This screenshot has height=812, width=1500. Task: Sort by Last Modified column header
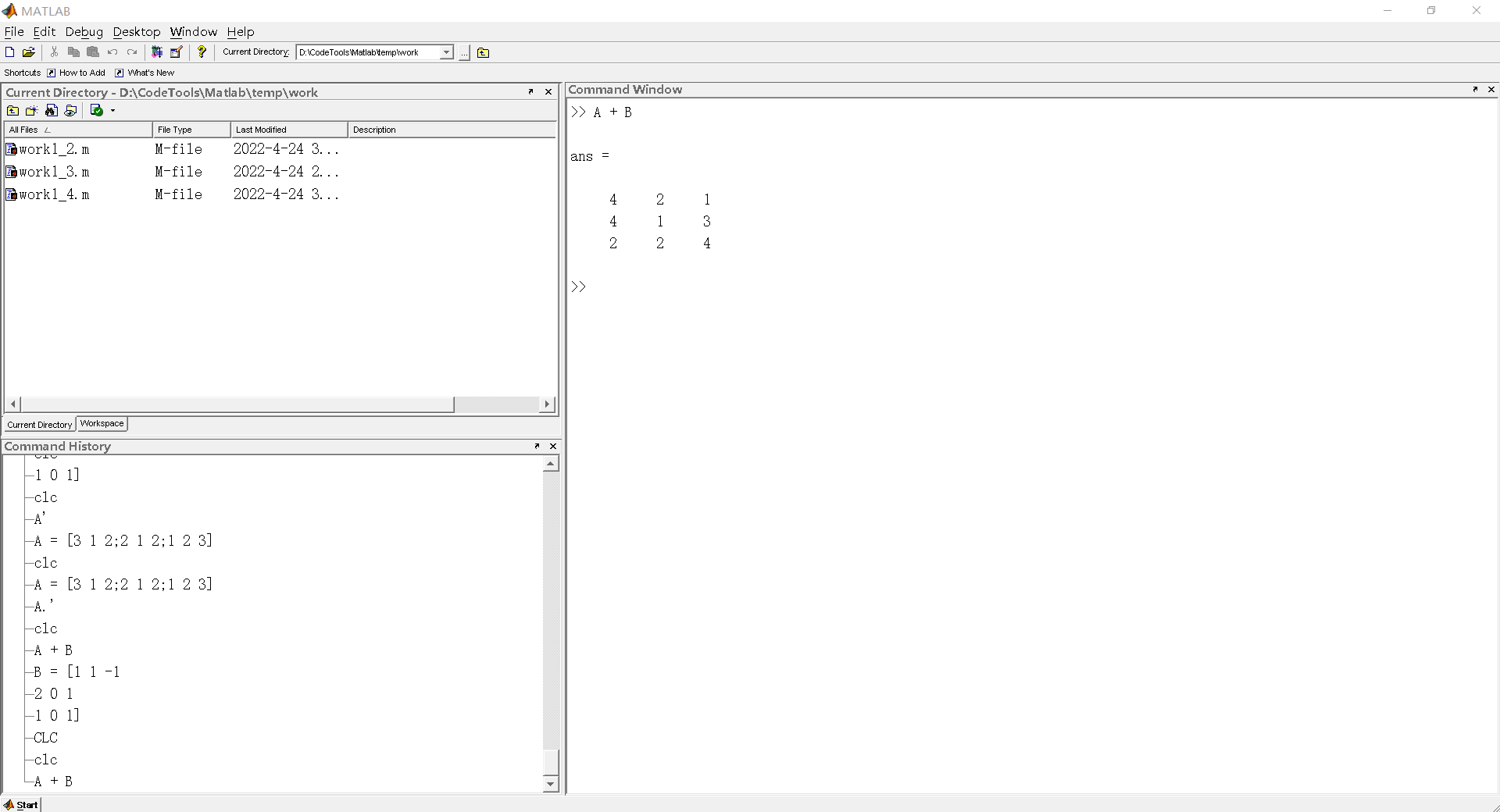pyautogui.click(x=289, y=130)
